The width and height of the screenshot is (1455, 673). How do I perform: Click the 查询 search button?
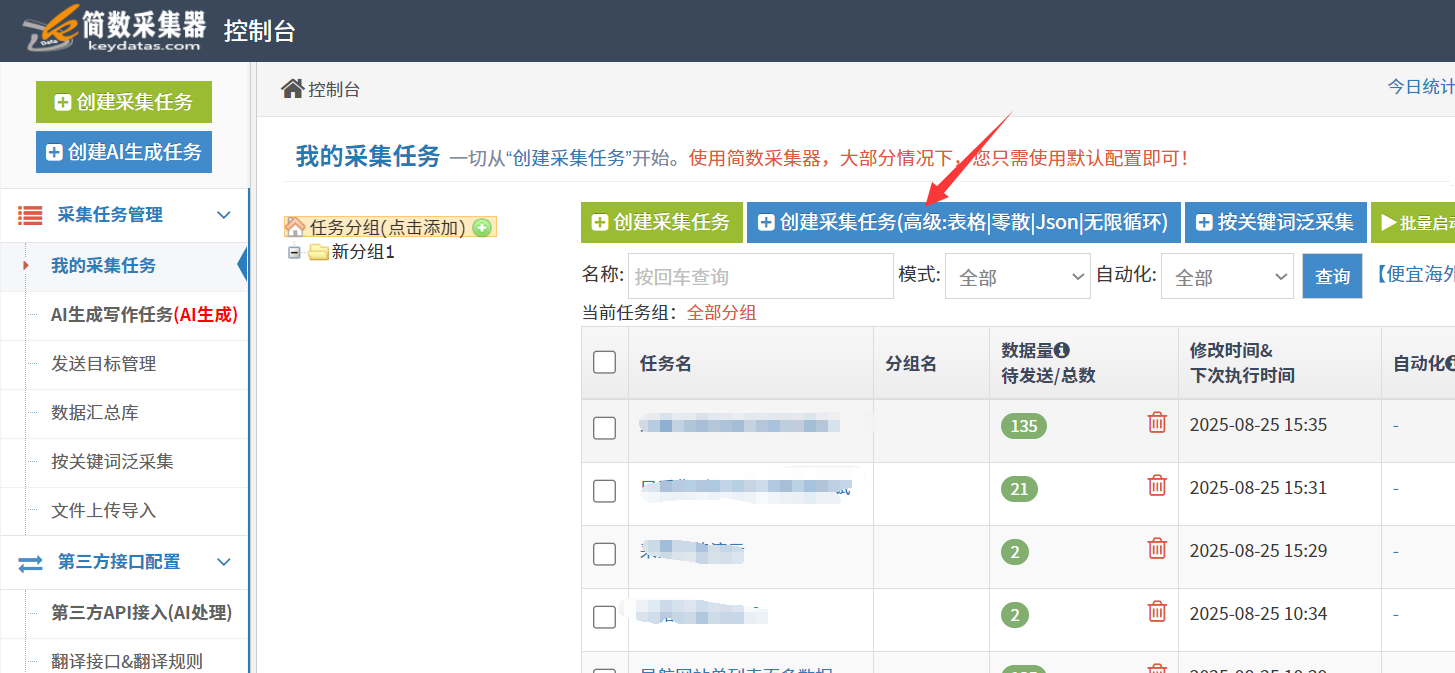tap(1332, 277)
